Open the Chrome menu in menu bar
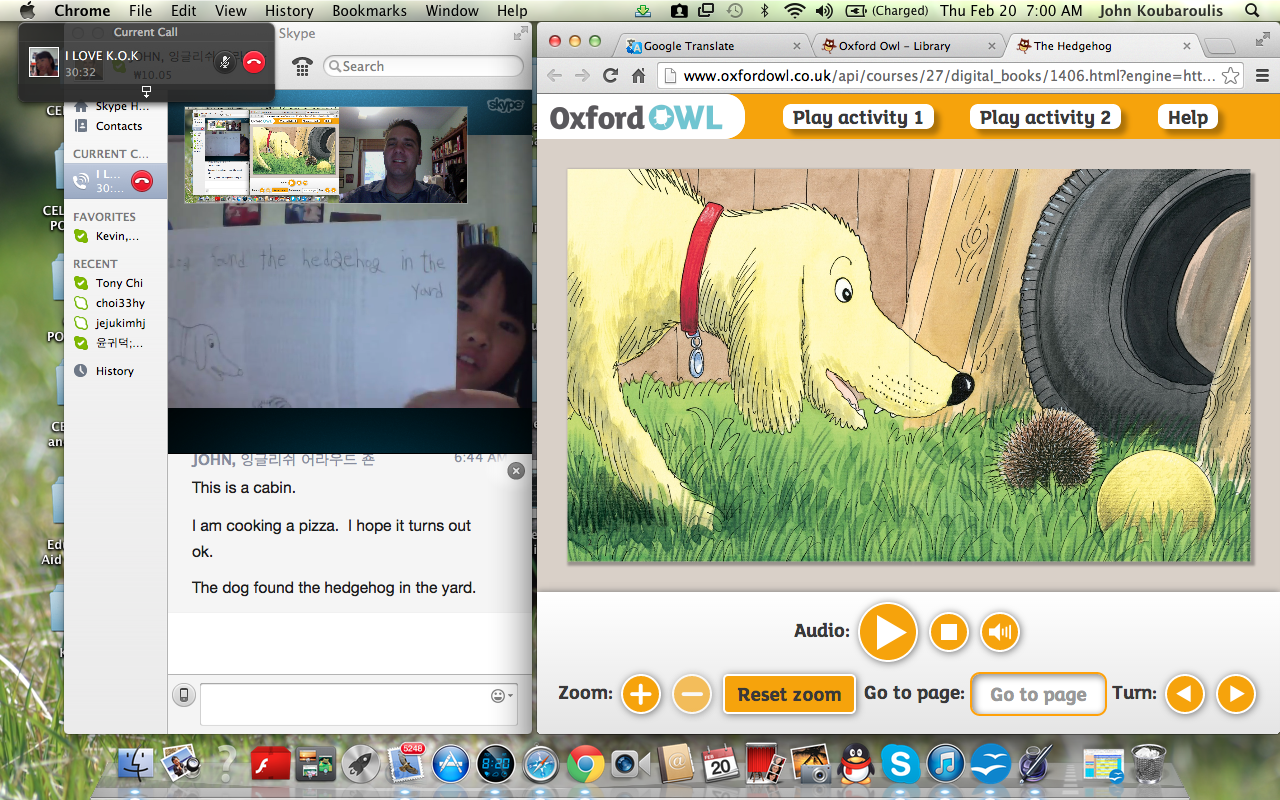 [82, 11]
